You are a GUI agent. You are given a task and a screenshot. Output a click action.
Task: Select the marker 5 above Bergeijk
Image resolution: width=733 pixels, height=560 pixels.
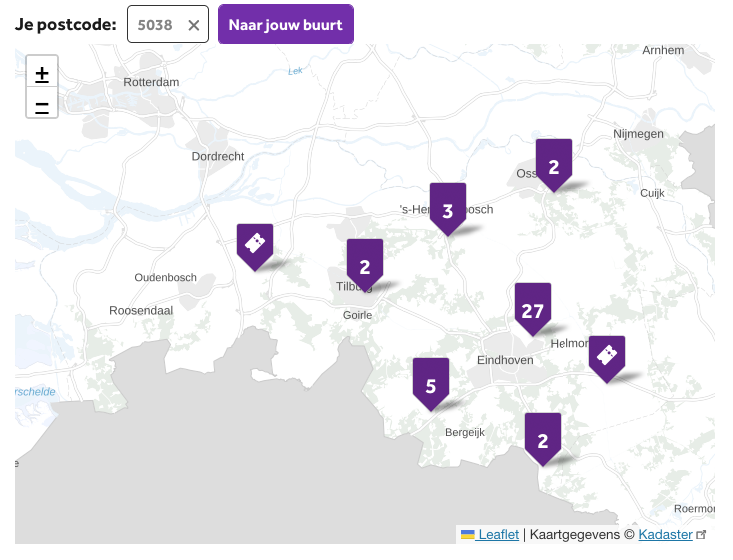pos(430,383)
